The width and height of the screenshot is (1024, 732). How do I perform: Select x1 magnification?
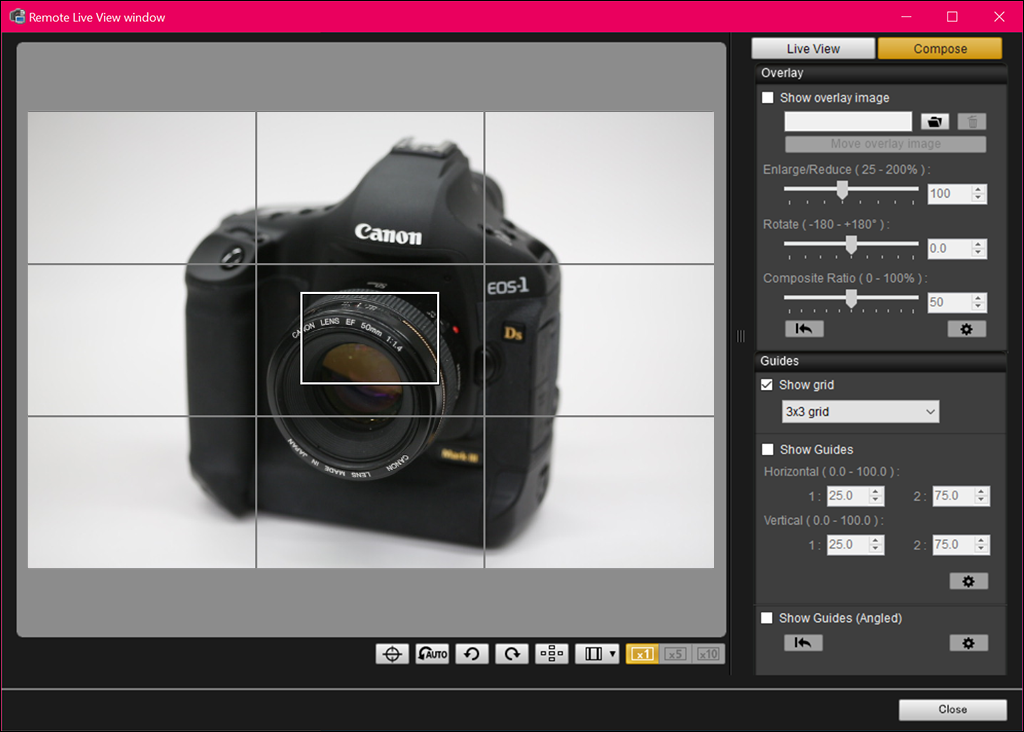[x=642, y=654]
